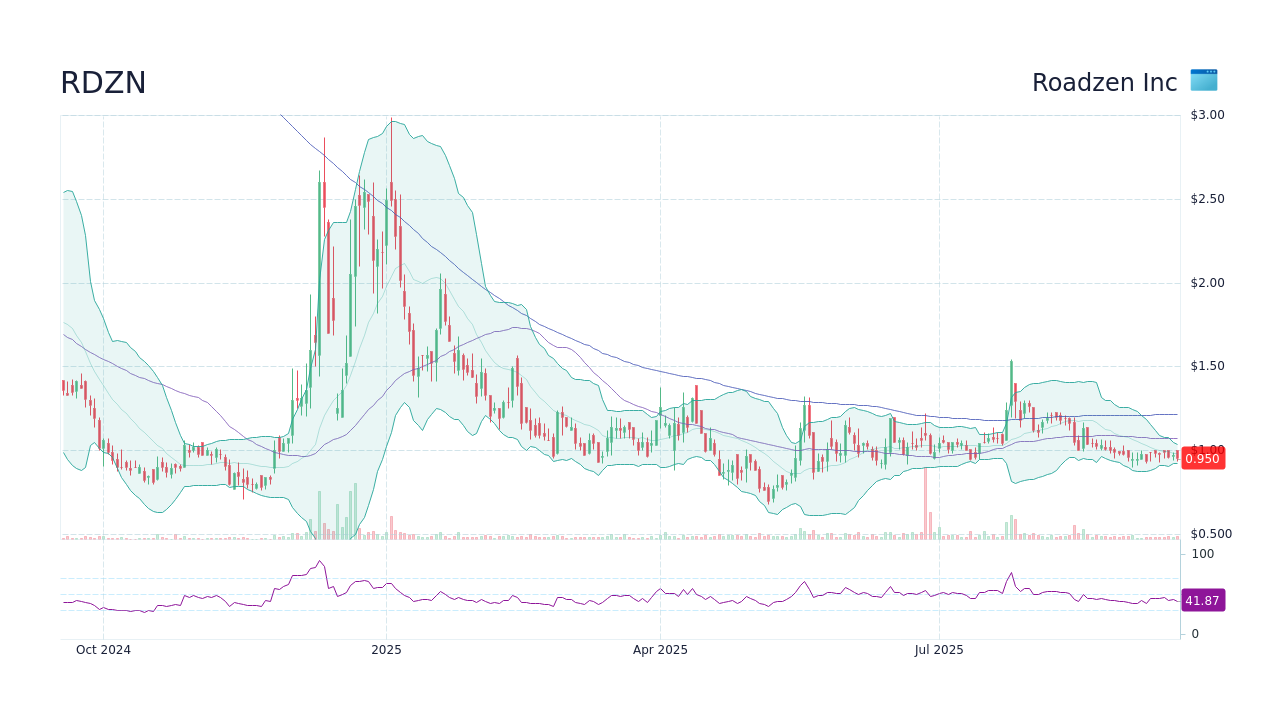Open the Roadzen Inc company name link
This screenshot has width=1280, height=720.
(x=1104, y=82)
